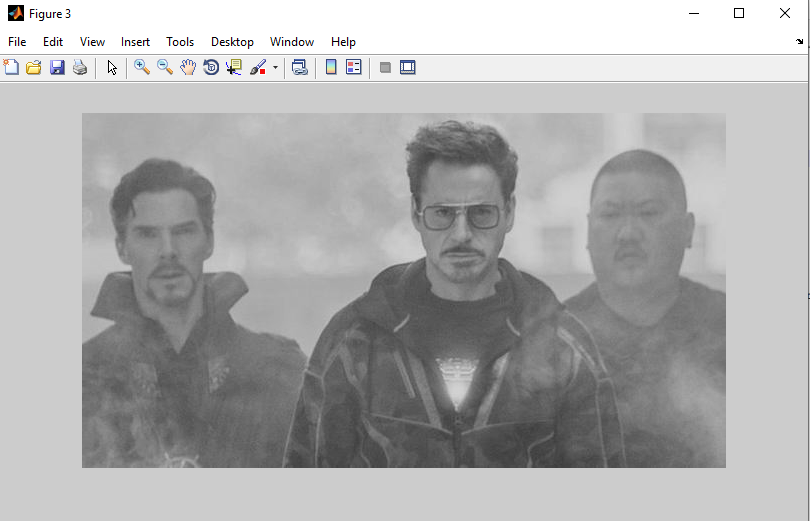Open a file with the folder icon
810x521 pixels.
click(x=34, y=68)
